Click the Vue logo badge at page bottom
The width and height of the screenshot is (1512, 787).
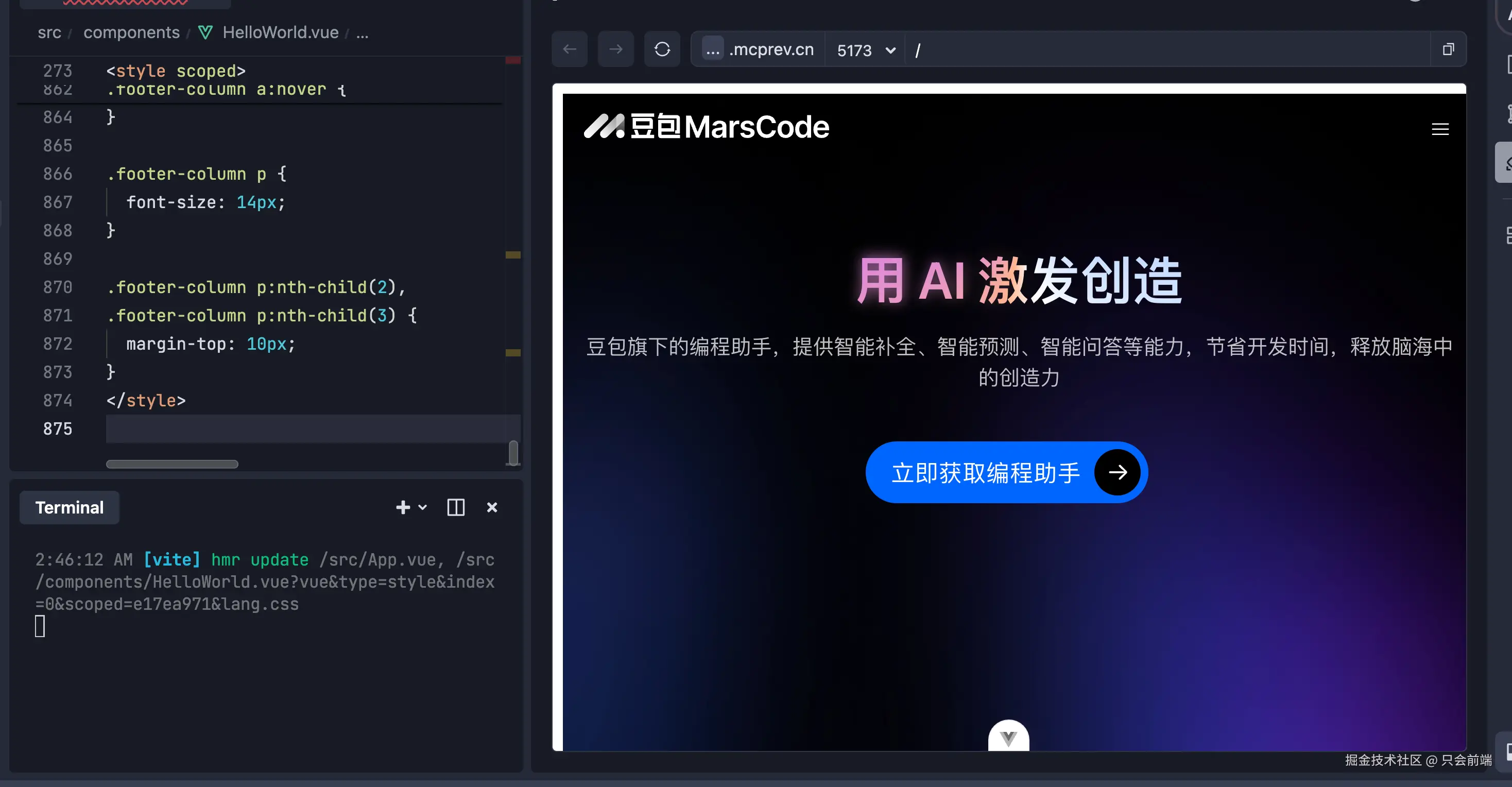[x=1008, y=737]
